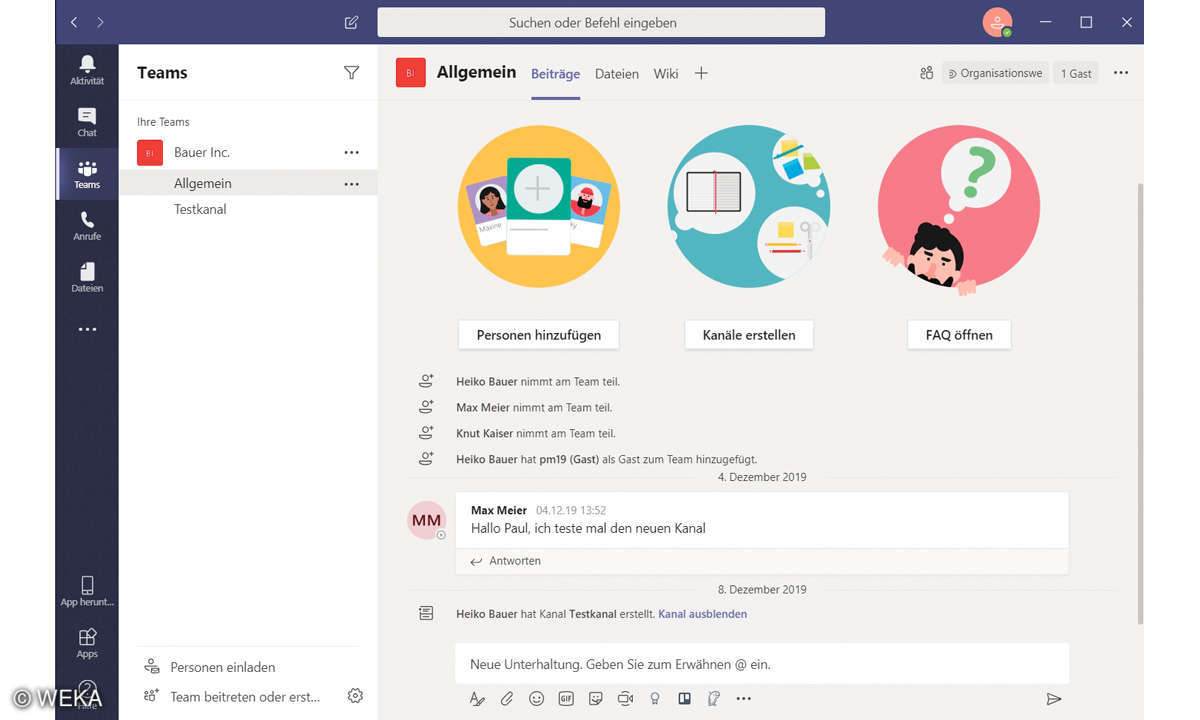The height and width of the screenshot is (720, 1200).
Task: Open Dateien in the left sidebar
Action: pyautogui.click(x=87, y=278)
